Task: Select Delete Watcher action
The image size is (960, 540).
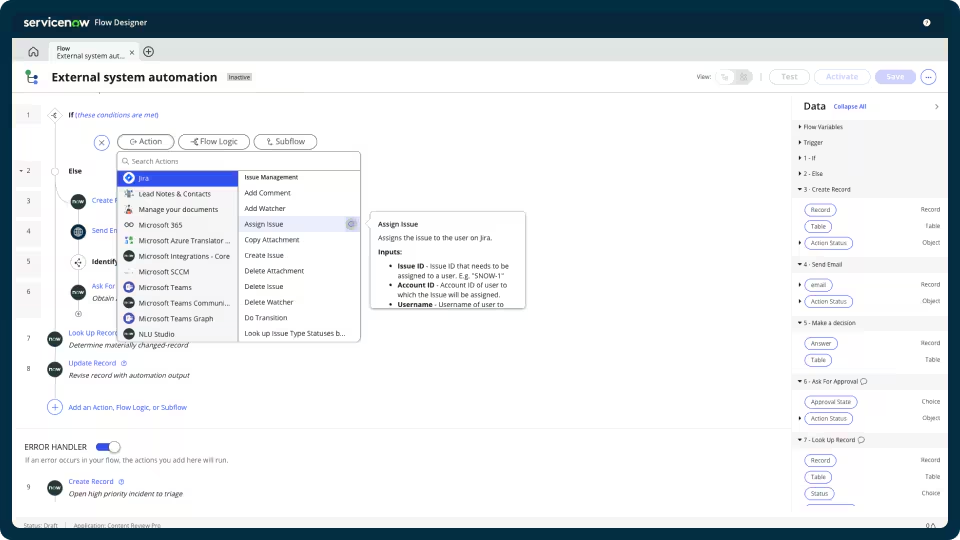Action: 269,302
